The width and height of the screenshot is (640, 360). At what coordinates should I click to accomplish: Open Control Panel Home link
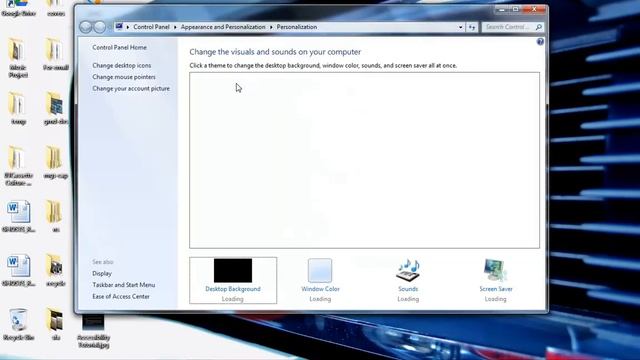(119, 47)
